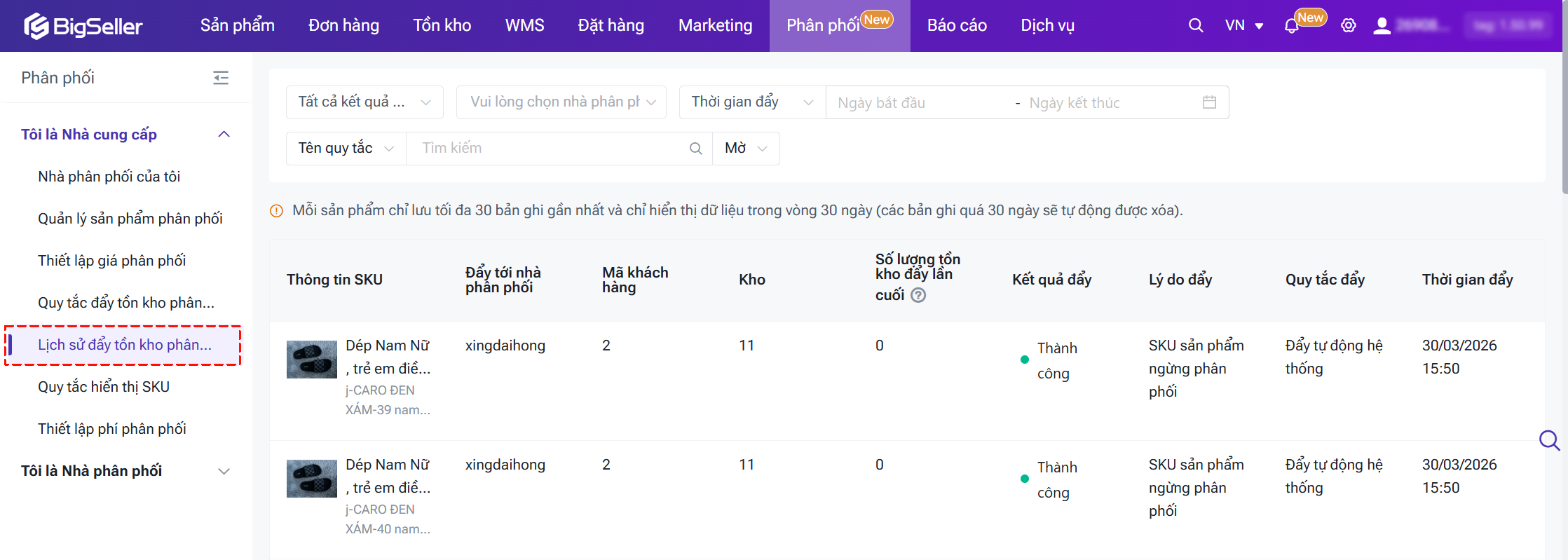Click the help icon beside Số lượng tồn kho

(x=918, y=295)
